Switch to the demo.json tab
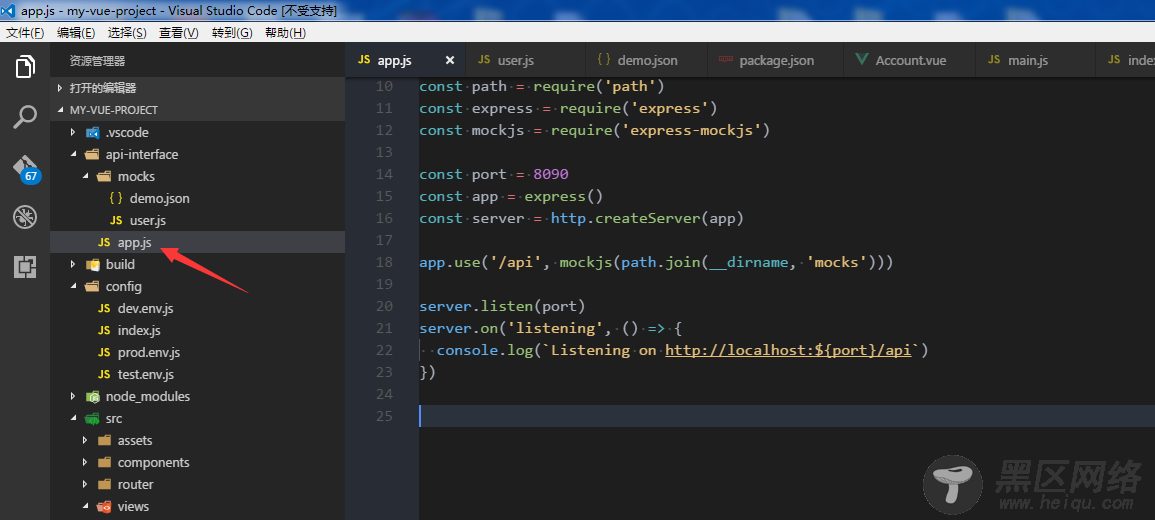Image resolution: width=1155 pixels, height=520 pixels. coord(646,60)
